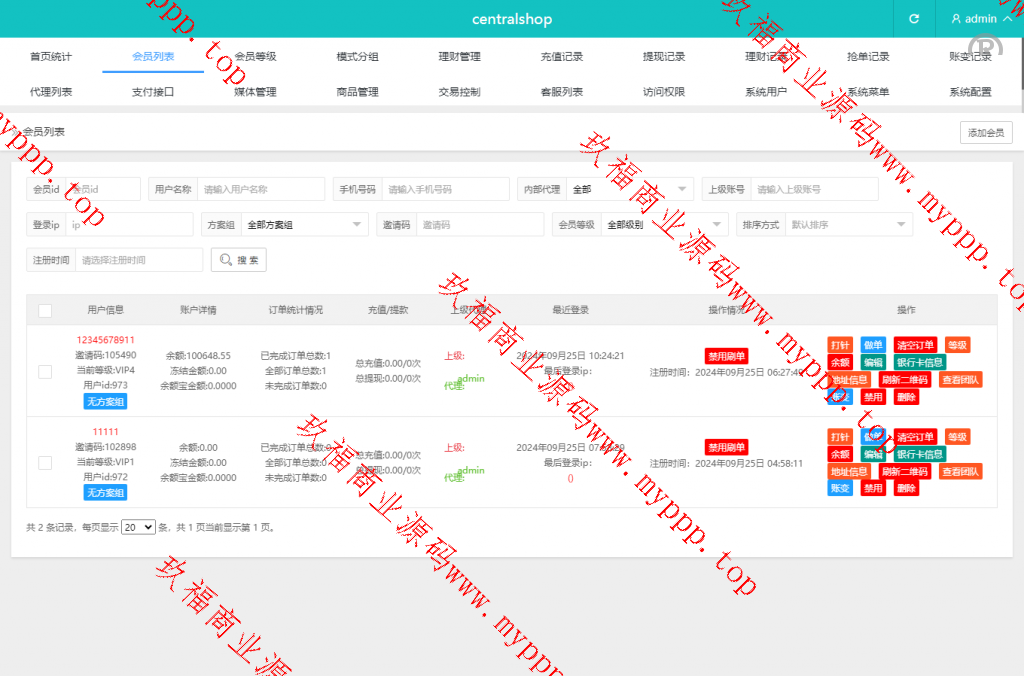Open the 内部代理 dropdown
Image resolution: width=1024 pixels, height=676 pixels.
629,189
